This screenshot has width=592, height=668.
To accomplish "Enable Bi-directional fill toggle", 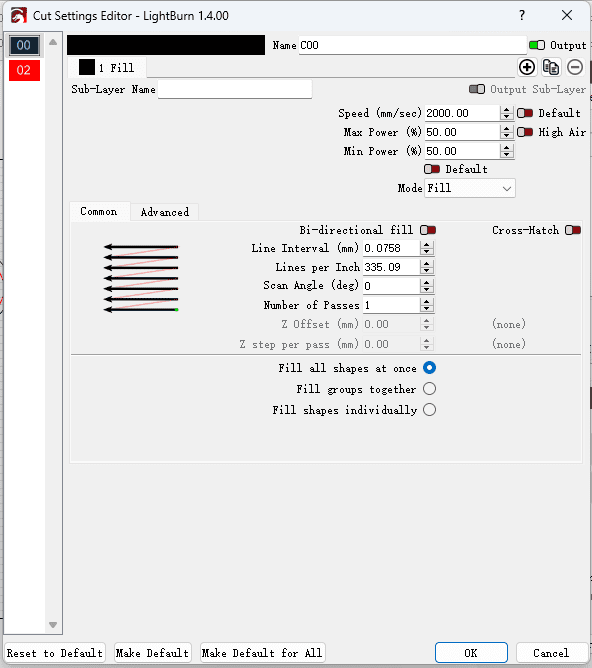I will pos(428,230).
